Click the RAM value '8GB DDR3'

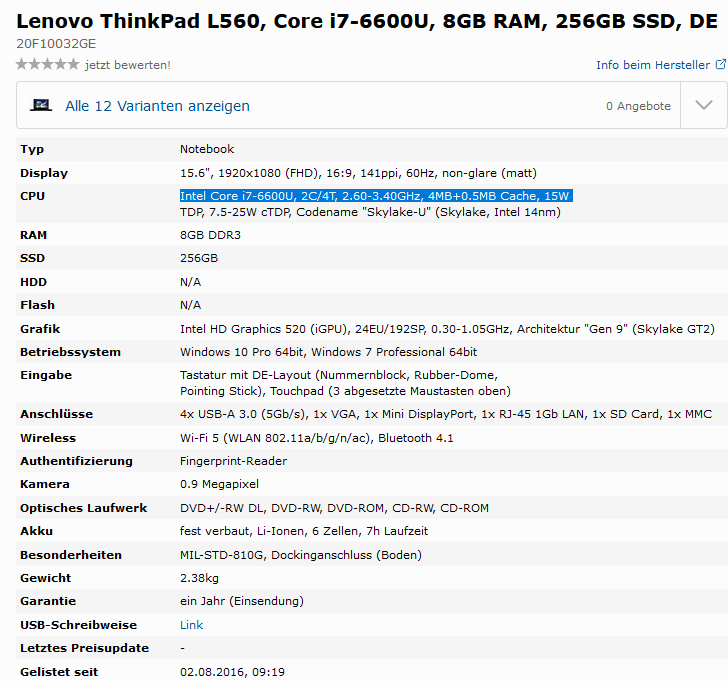pos(210,235)
